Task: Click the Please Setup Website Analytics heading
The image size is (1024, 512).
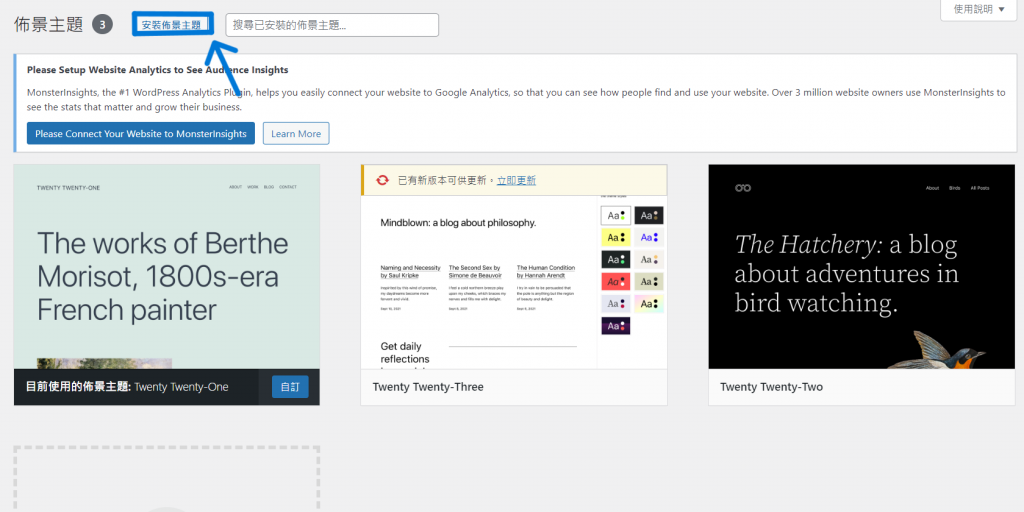Action: 157,69
